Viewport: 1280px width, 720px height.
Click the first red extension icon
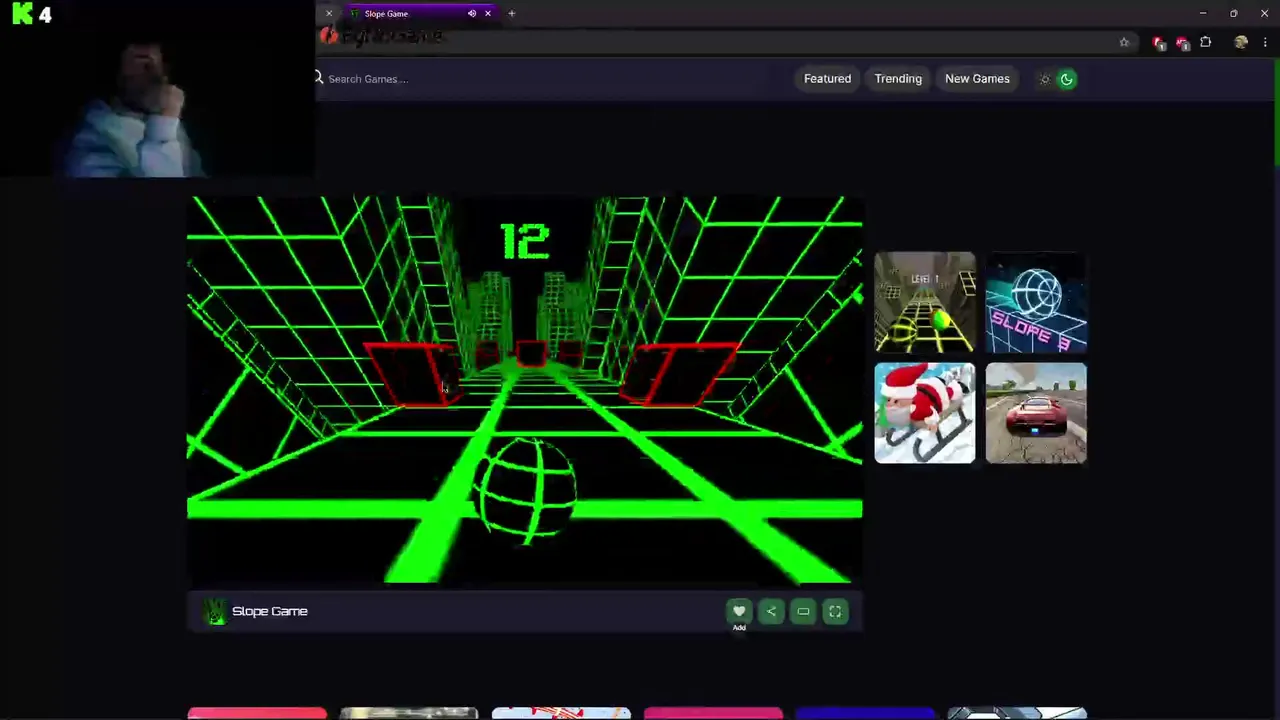1159,43
